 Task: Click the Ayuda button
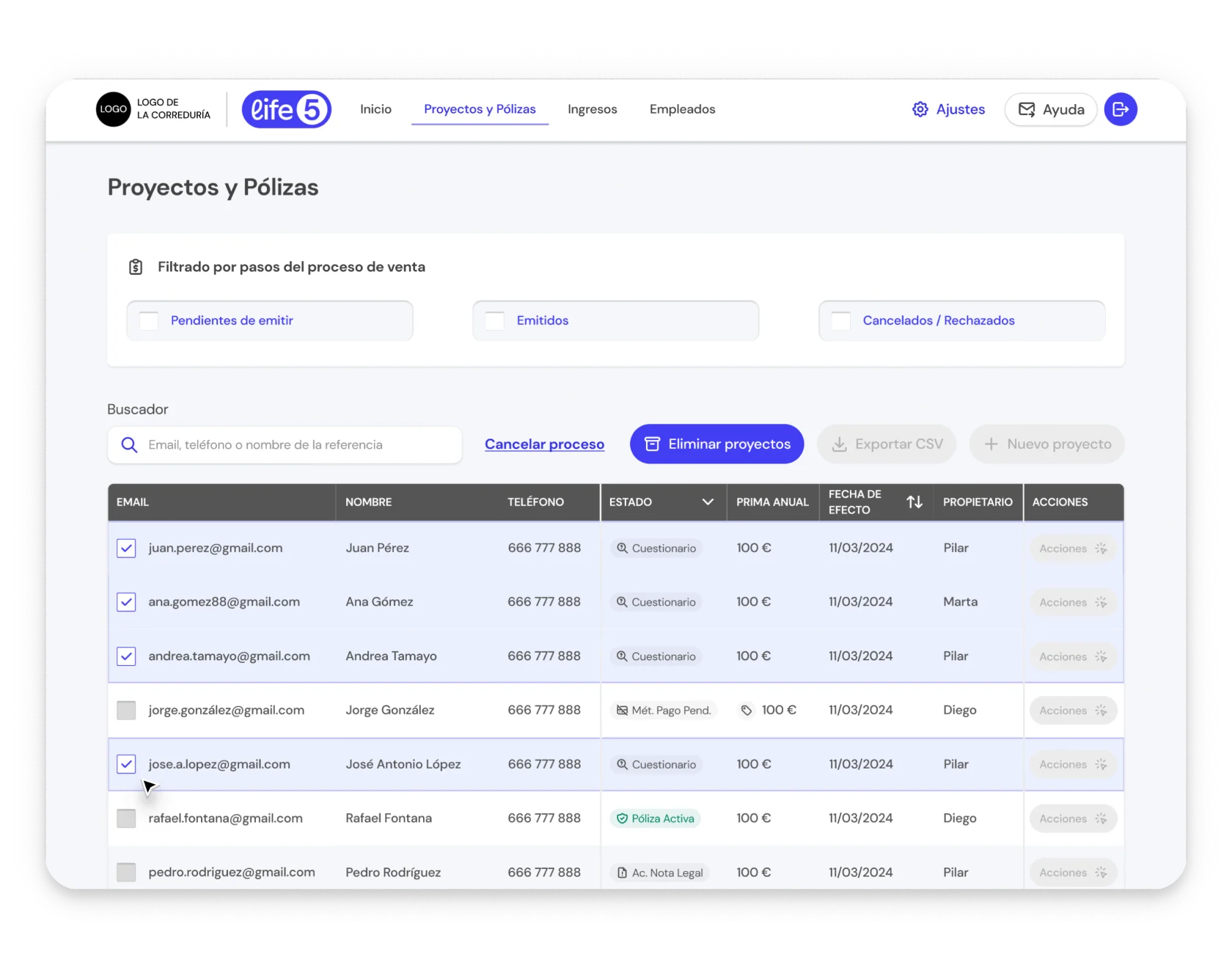[x=1050, y=109]
